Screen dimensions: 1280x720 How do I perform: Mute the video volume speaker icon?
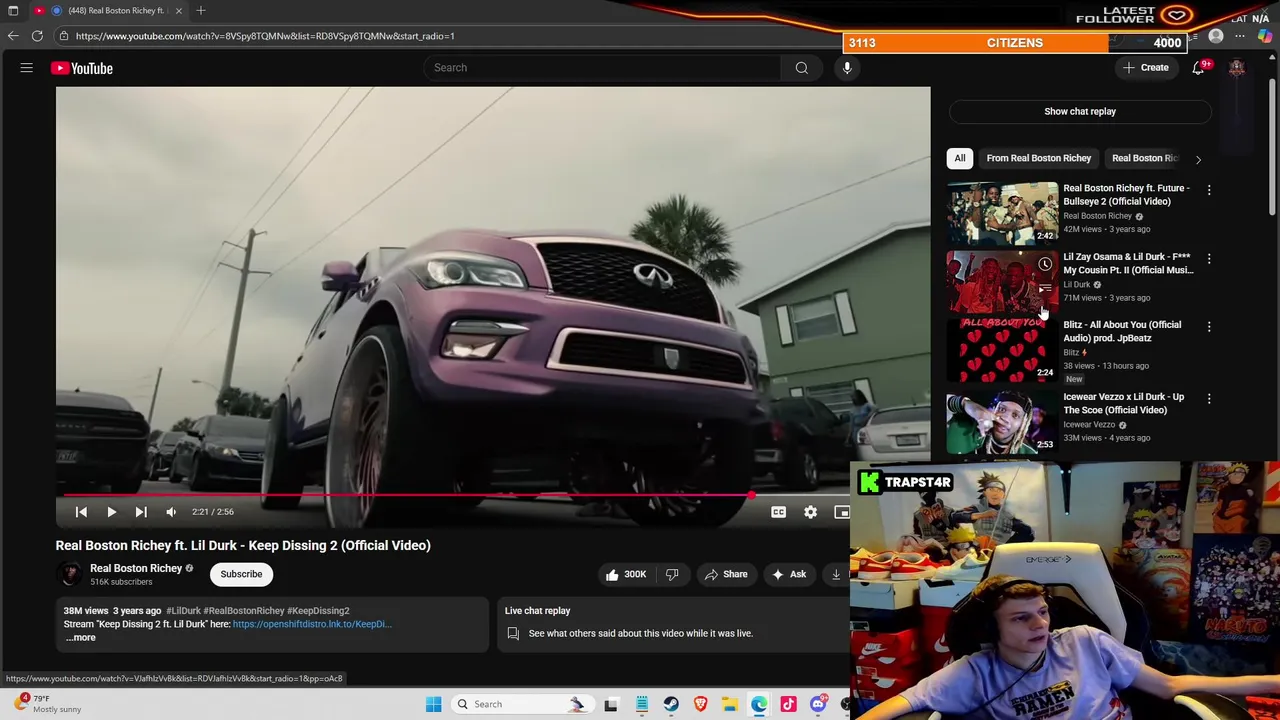171,512
